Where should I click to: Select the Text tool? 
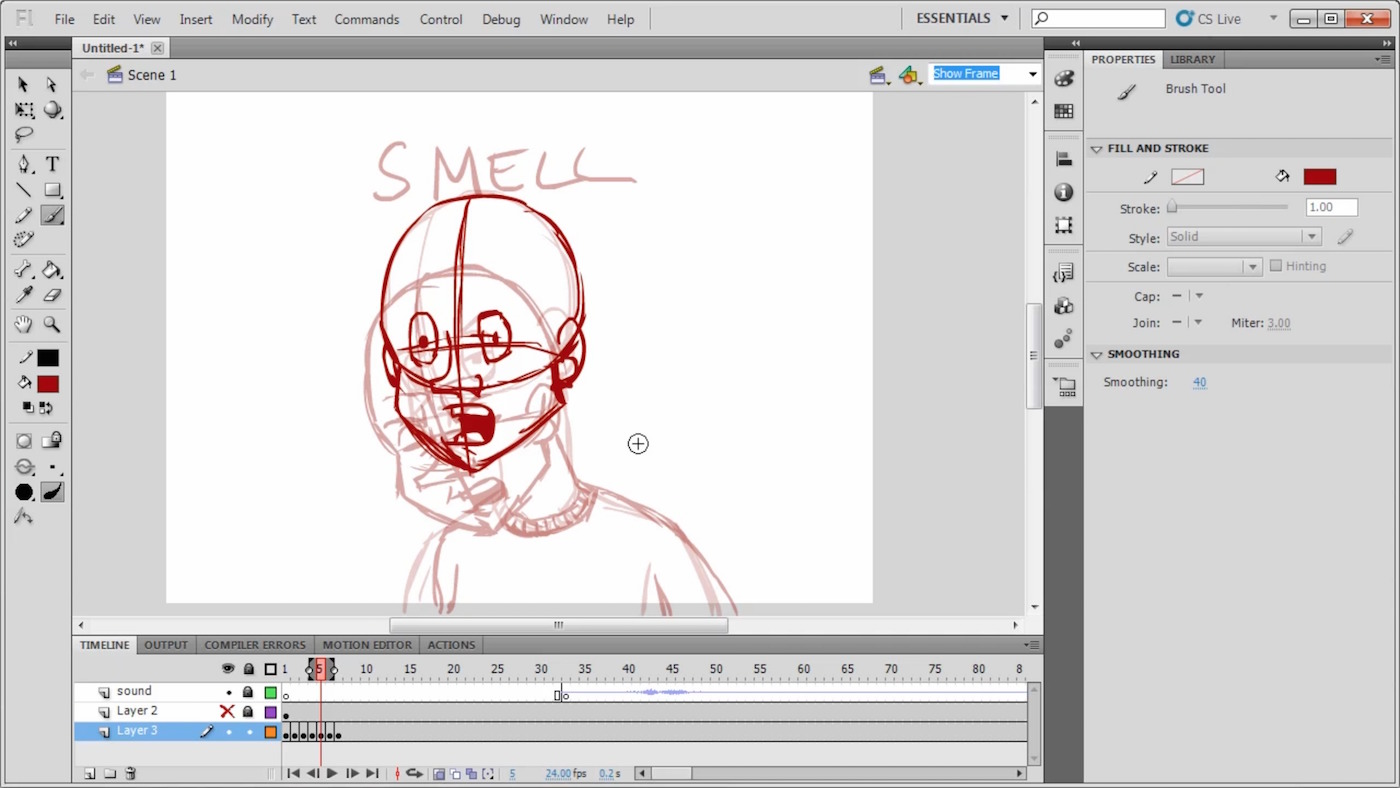coord(52,164)
